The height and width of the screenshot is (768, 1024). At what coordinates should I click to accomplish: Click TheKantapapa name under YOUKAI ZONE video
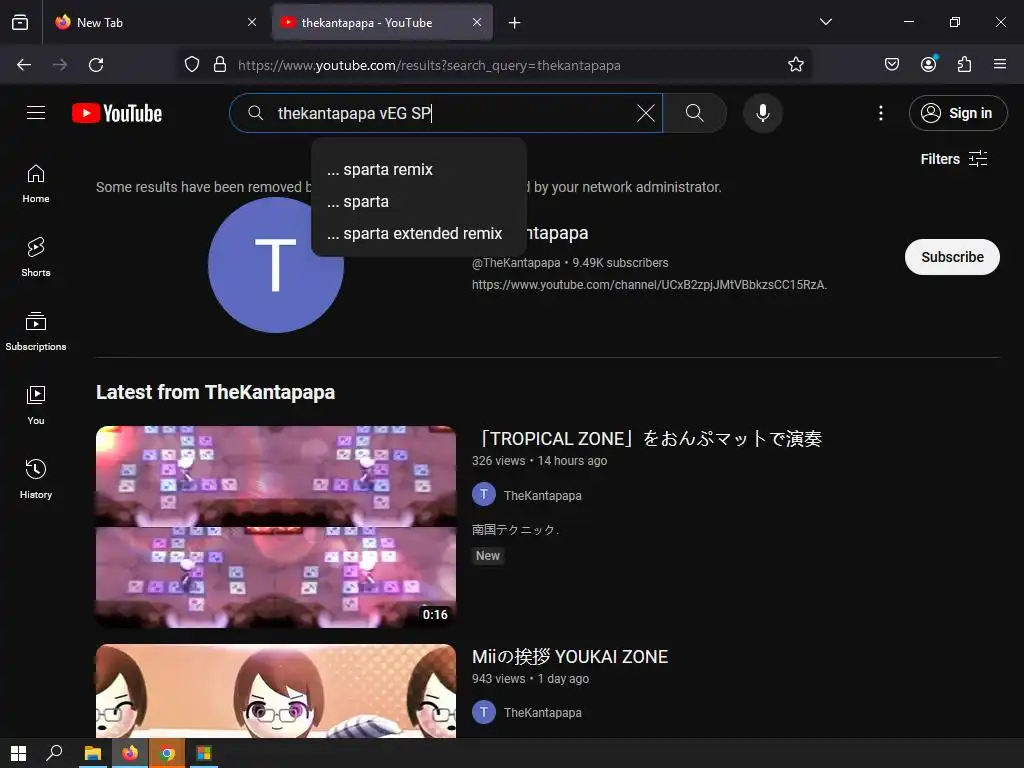pos(542,712)
